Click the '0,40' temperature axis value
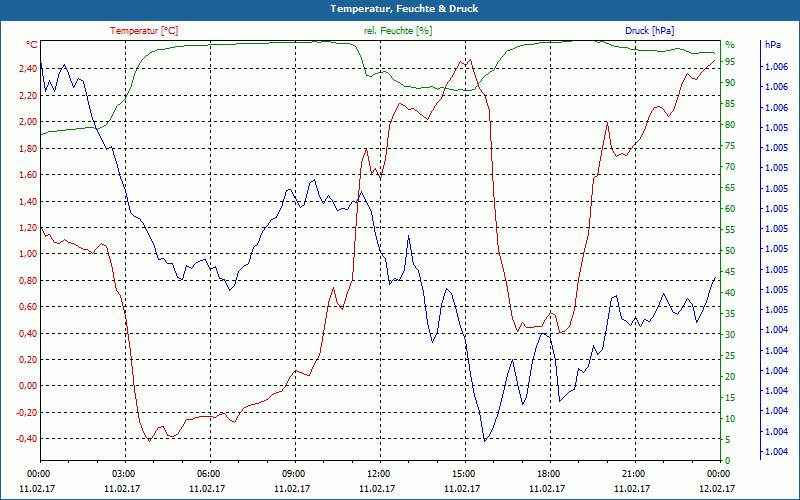 [28, 334]
